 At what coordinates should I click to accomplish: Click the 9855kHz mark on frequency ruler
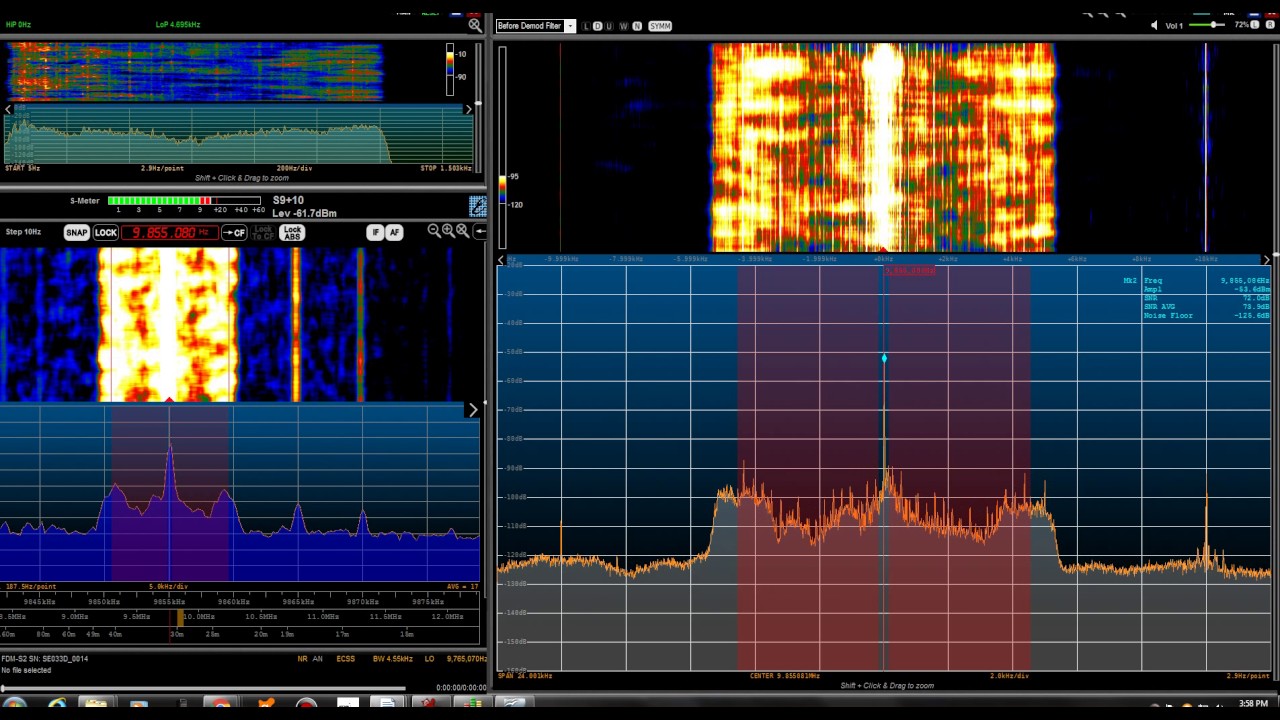click(169, 601)
